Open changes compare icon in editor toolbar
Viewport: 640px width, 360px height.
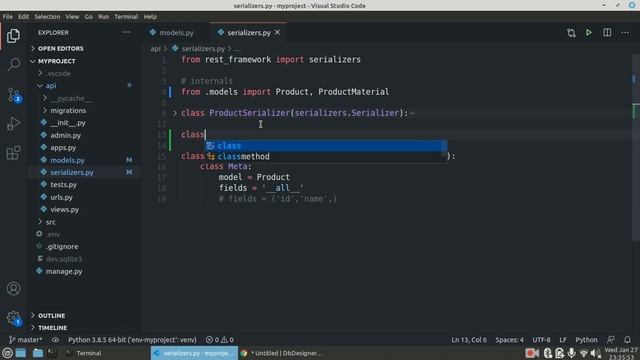(571, 33)
